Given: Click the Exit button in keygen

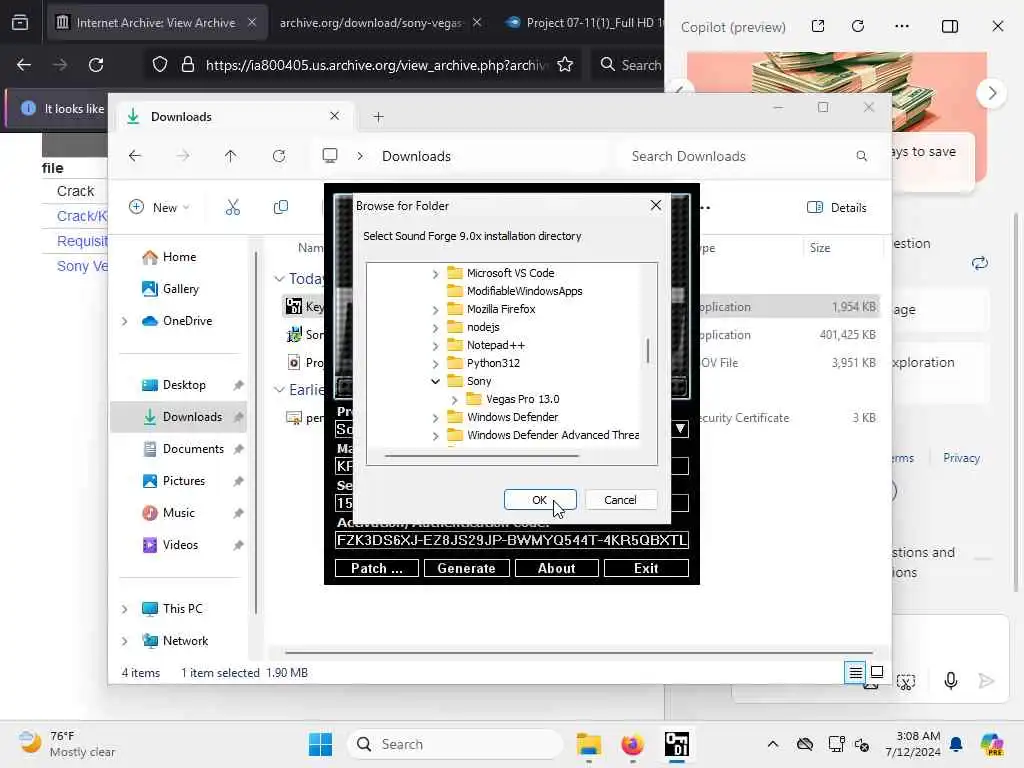Looking at the screenshot, I should (646, 568).
